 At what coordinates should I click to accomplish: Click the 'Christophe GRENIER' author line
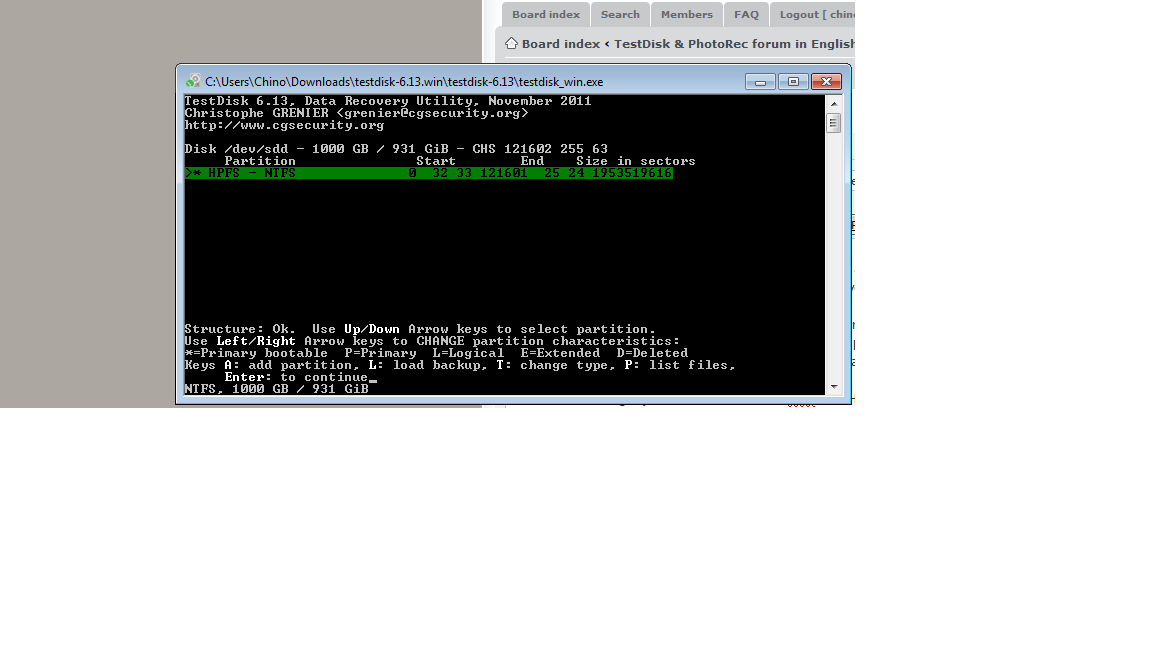coord(356,113)
